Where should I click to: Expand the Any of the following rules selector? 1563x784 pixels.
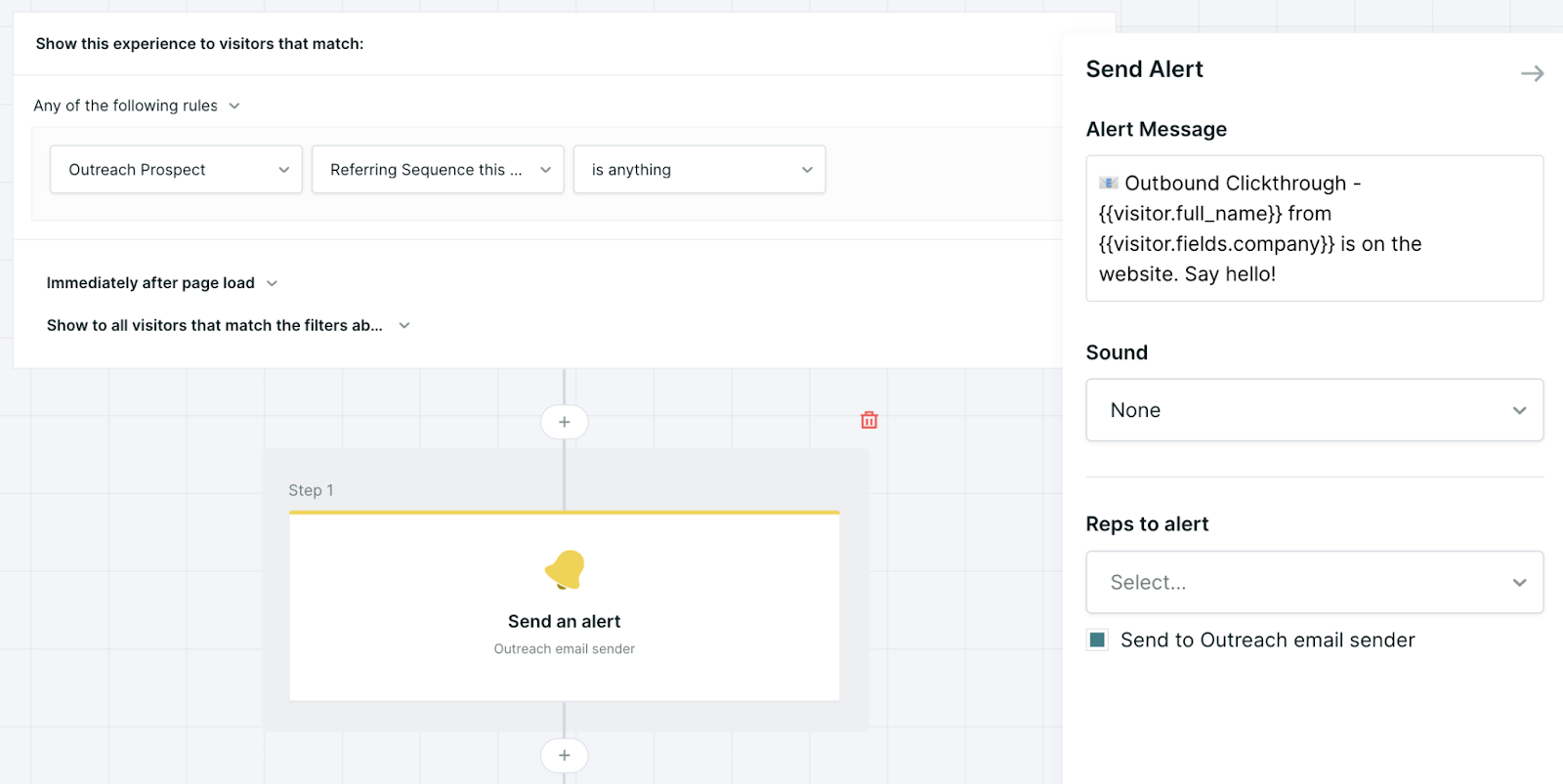pos(137,105)
